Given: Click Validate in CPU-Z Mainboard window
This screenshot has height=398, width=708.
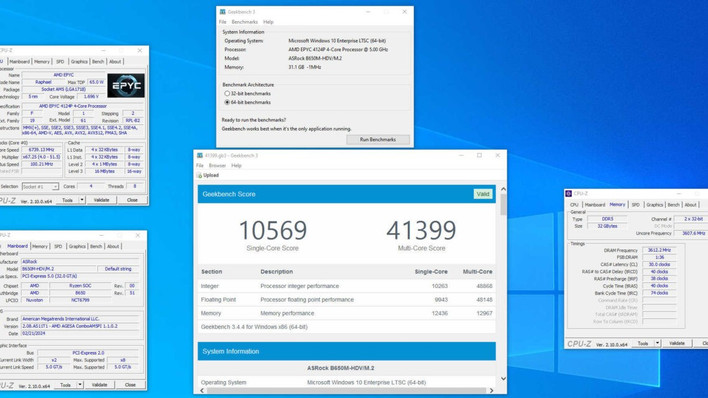Looking at the screenshot, I should (100, 385).
